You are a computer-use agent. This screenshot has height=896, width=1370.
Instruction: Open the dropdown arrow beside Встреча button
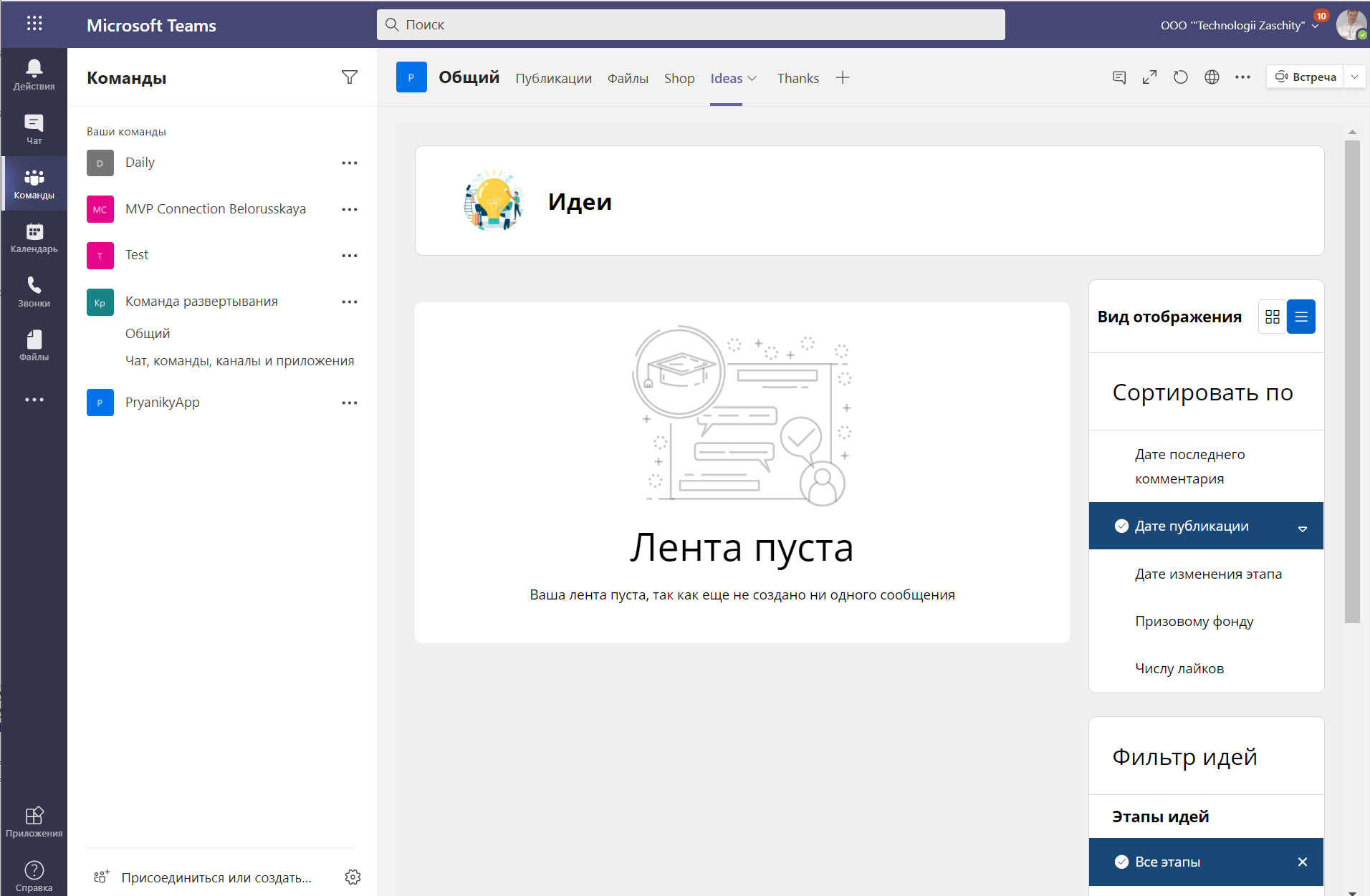[x=1354, y=77]
